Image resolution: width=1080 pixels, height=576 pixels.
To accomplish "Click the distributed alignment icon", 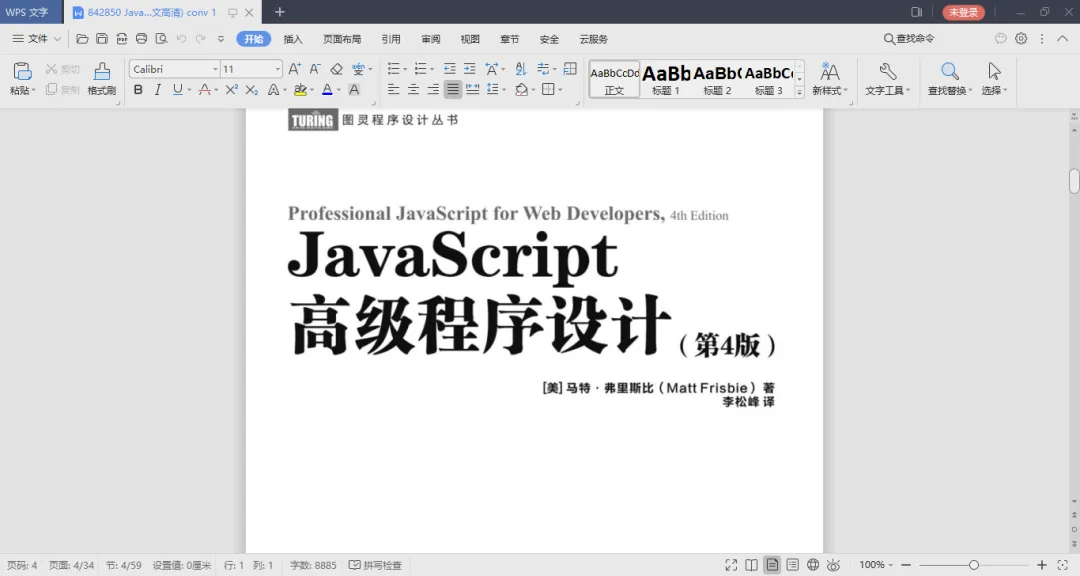I will pos(472,90).
